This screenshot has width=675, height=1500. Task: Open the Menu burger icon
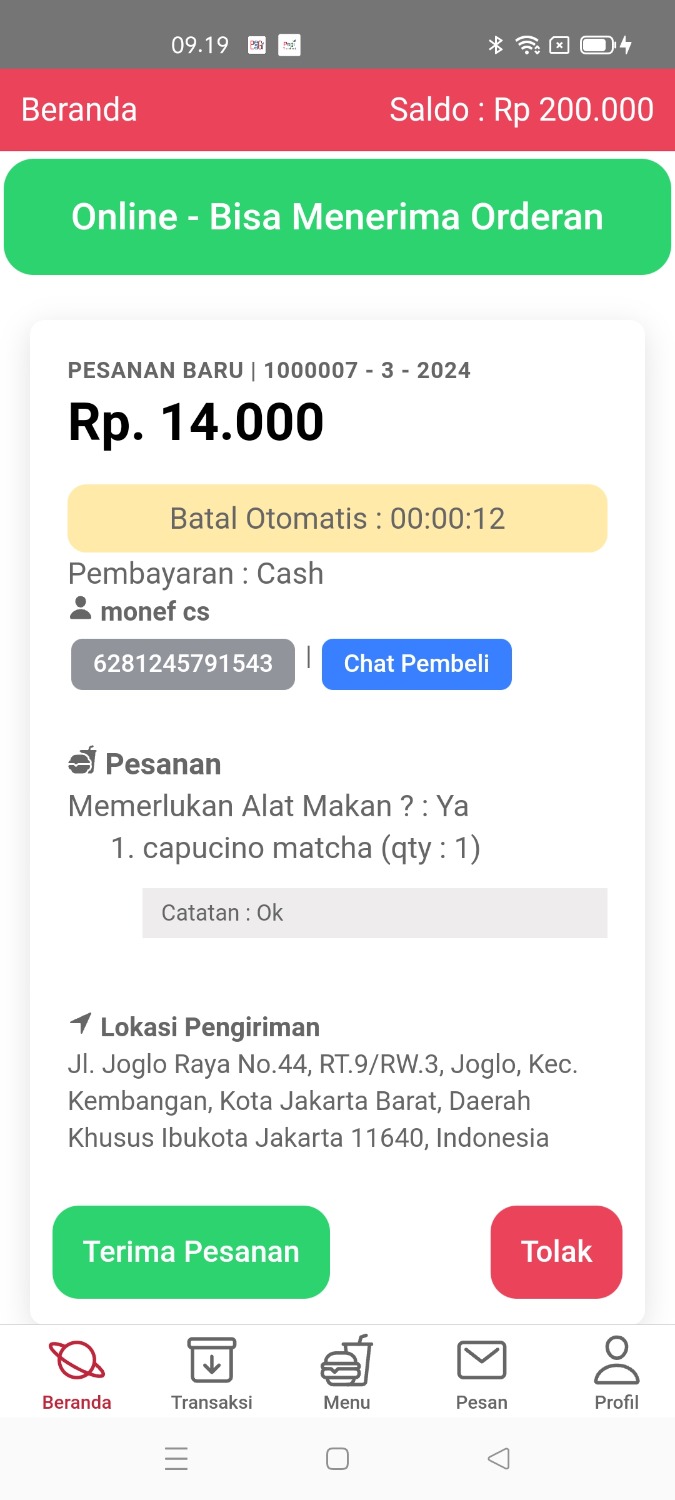347,1361
